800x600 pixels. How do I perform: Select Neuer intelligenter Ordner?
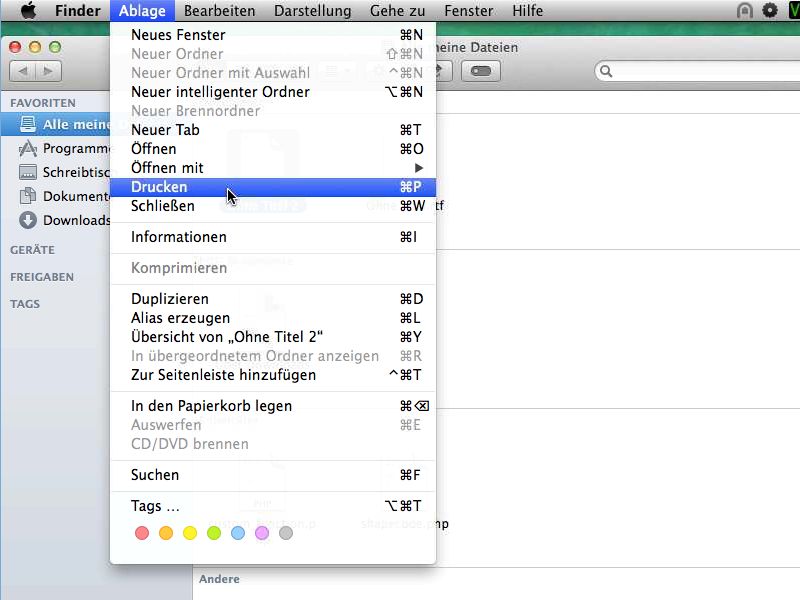point(273,92)
